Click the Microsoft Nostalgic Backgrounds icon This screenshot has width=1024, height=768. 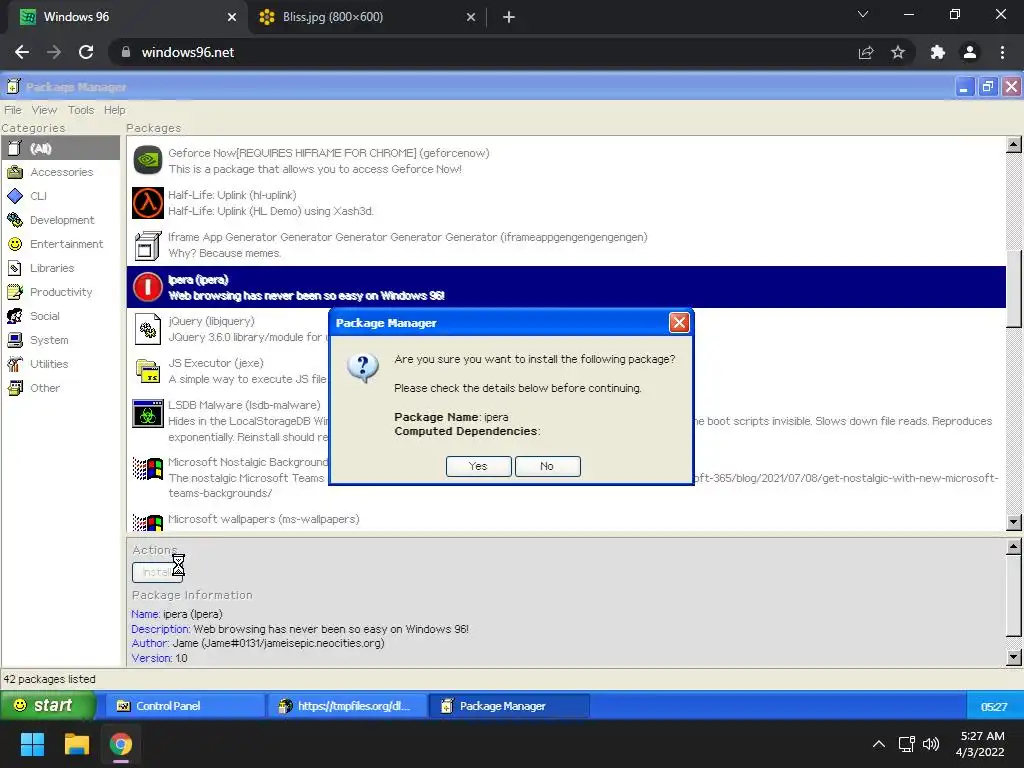(148, 469)
